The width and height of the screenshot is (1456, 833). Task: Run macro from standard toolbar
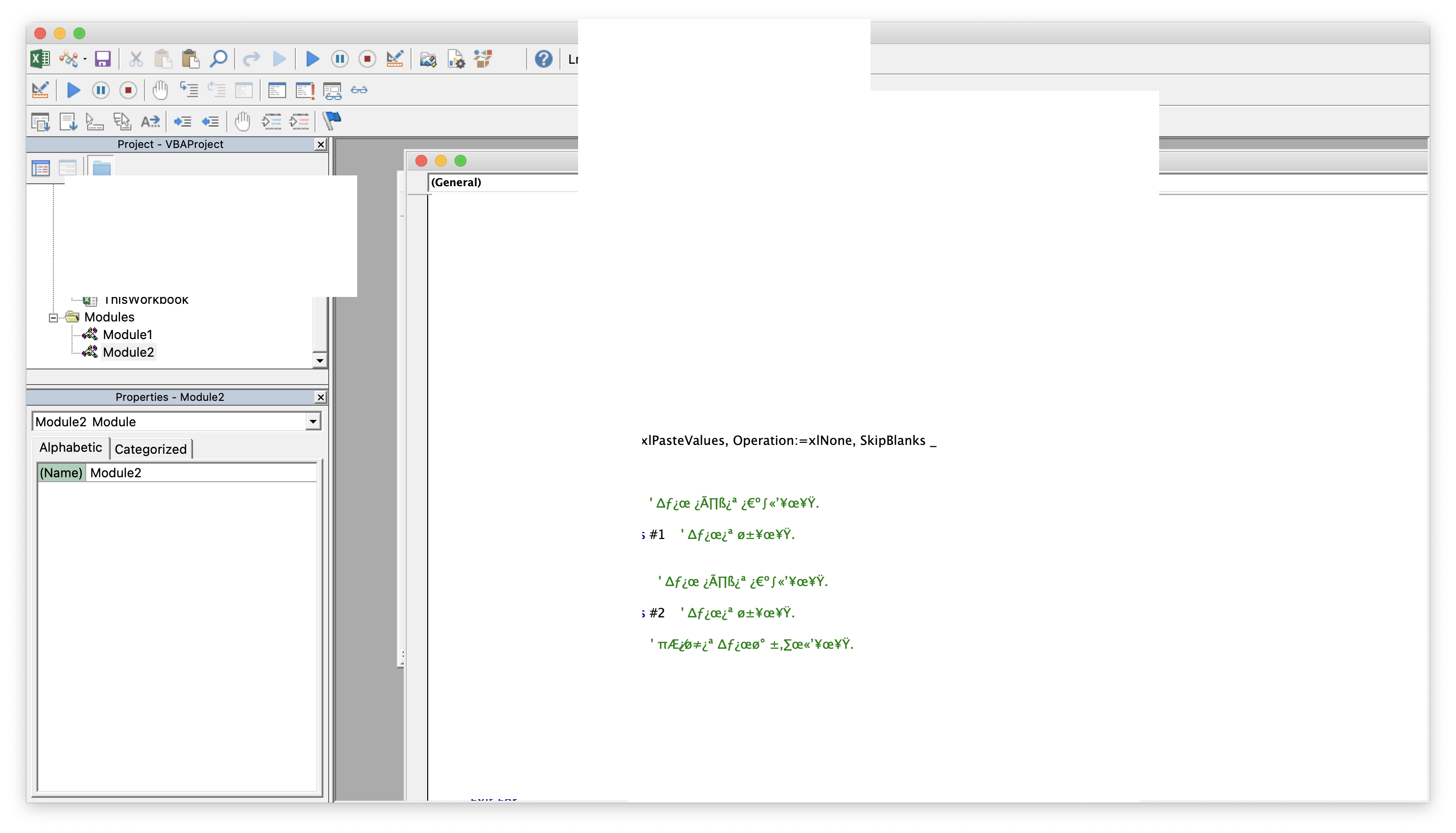point(312,59)
